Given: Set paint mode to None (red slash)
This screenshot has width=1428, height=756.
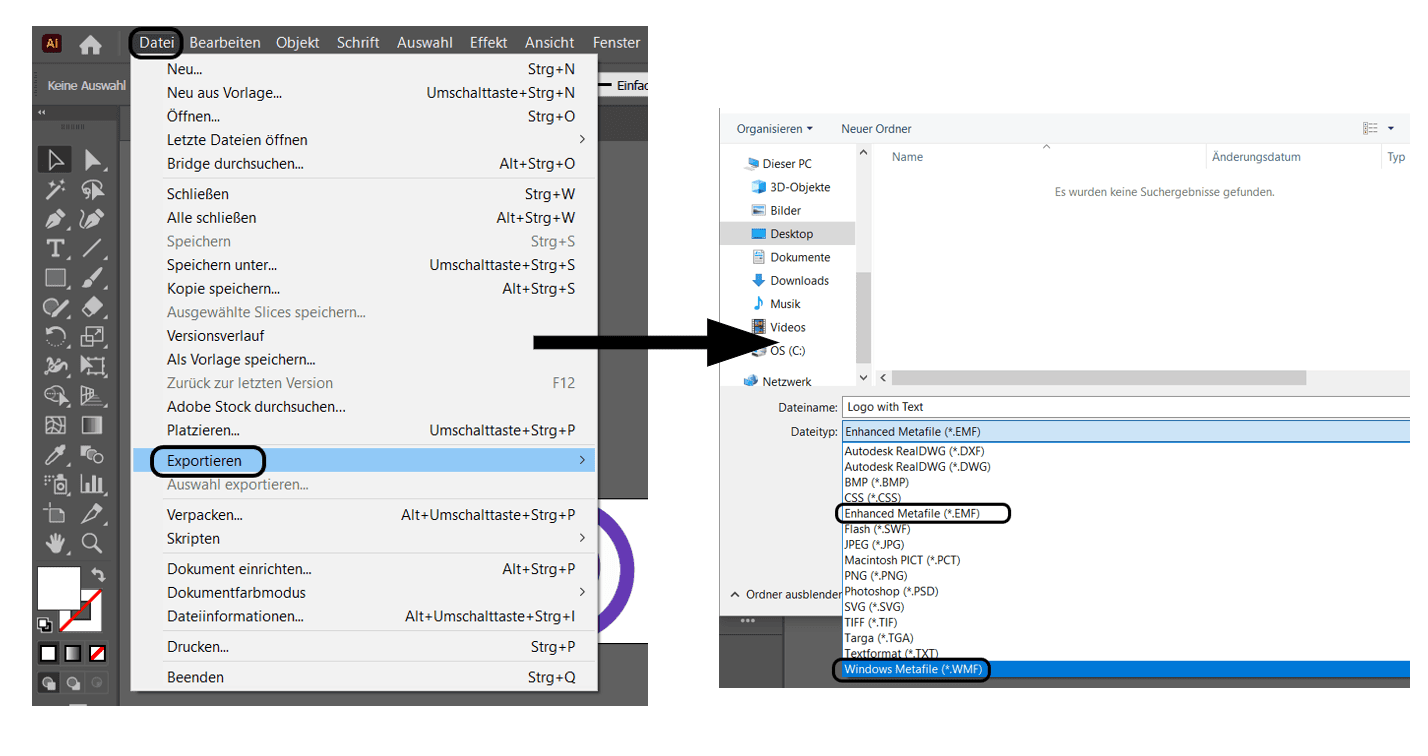Looking at the screenshot, I should pos(98,653).
